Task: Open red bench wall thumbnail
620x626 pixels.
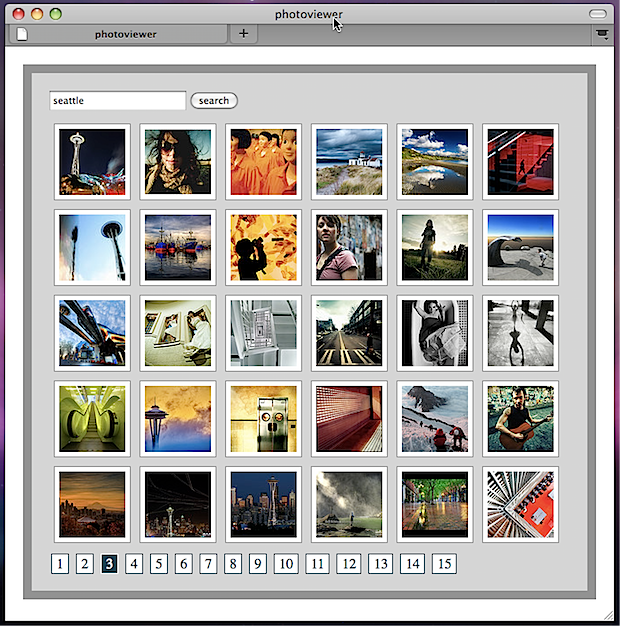Action: 349,419
